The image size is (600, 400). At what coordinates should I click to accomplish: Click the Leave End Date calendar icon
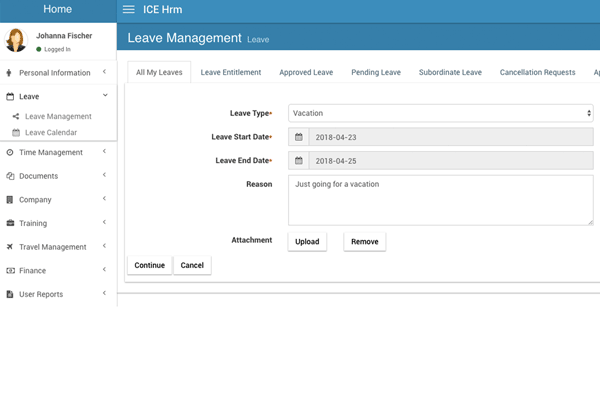click(x=298, y=160)
